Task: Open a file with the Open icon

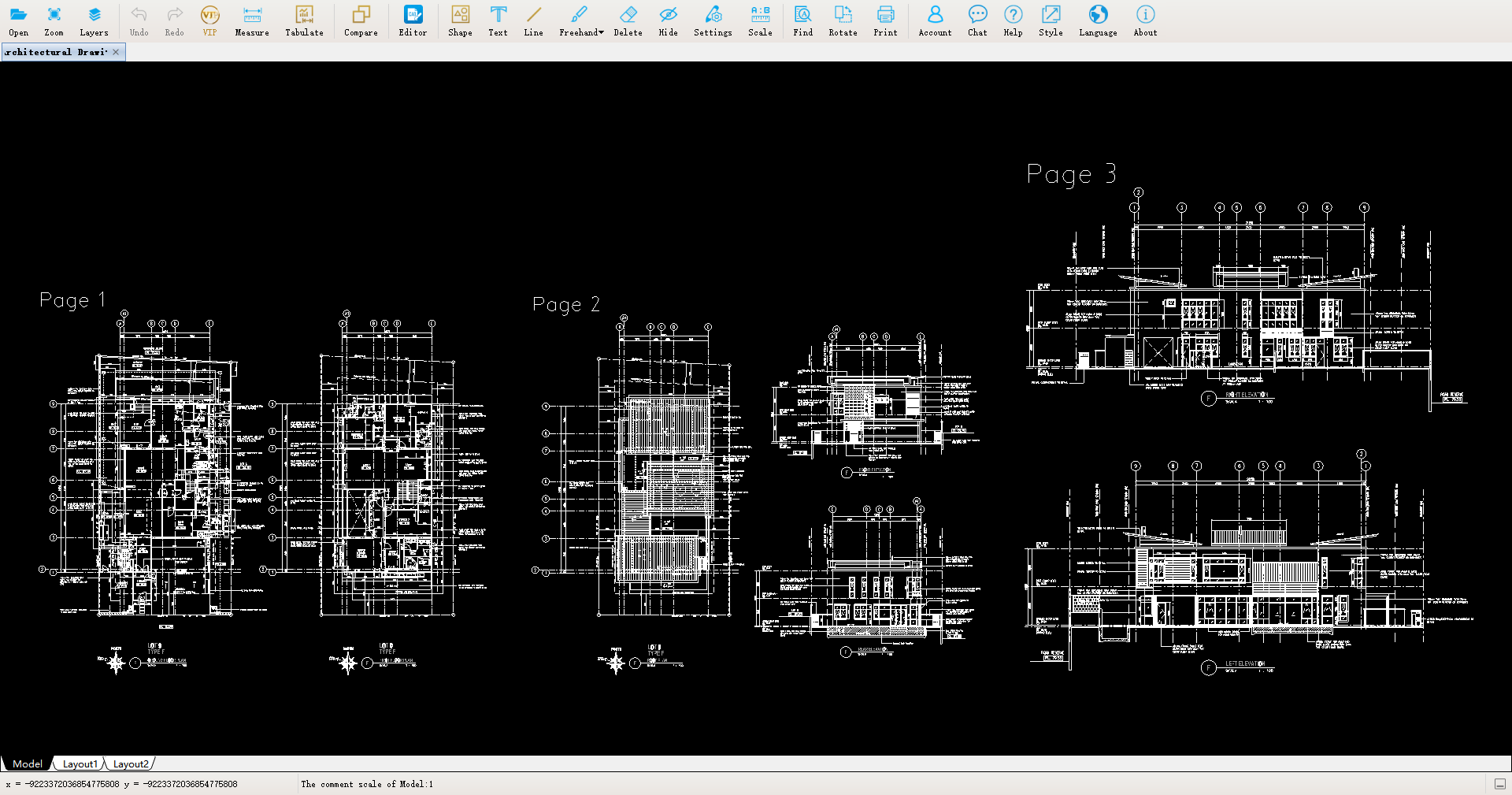Action: click(x=18, y=20)
